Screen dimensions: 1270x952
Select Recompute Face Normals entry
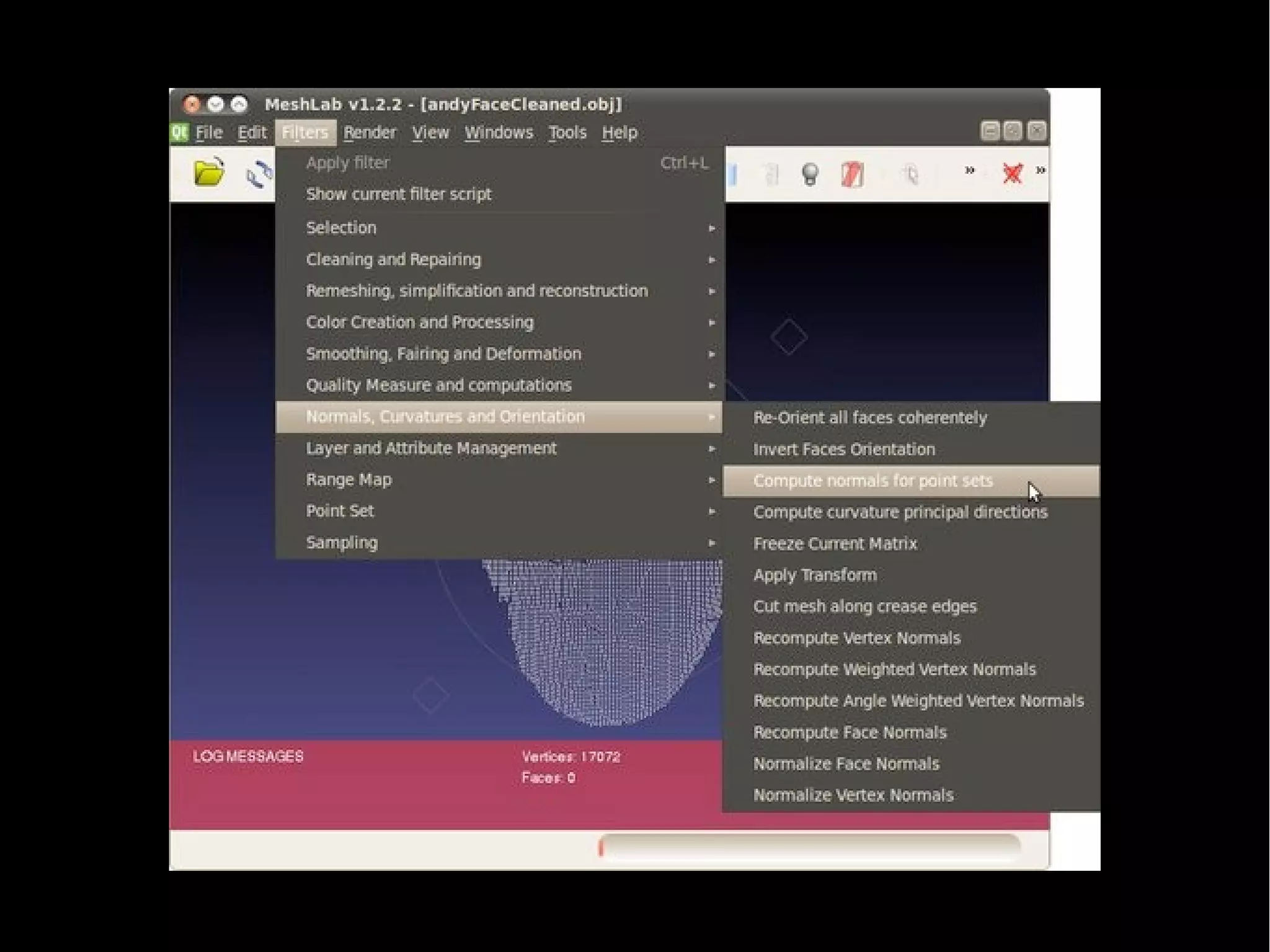click(850, 732)
